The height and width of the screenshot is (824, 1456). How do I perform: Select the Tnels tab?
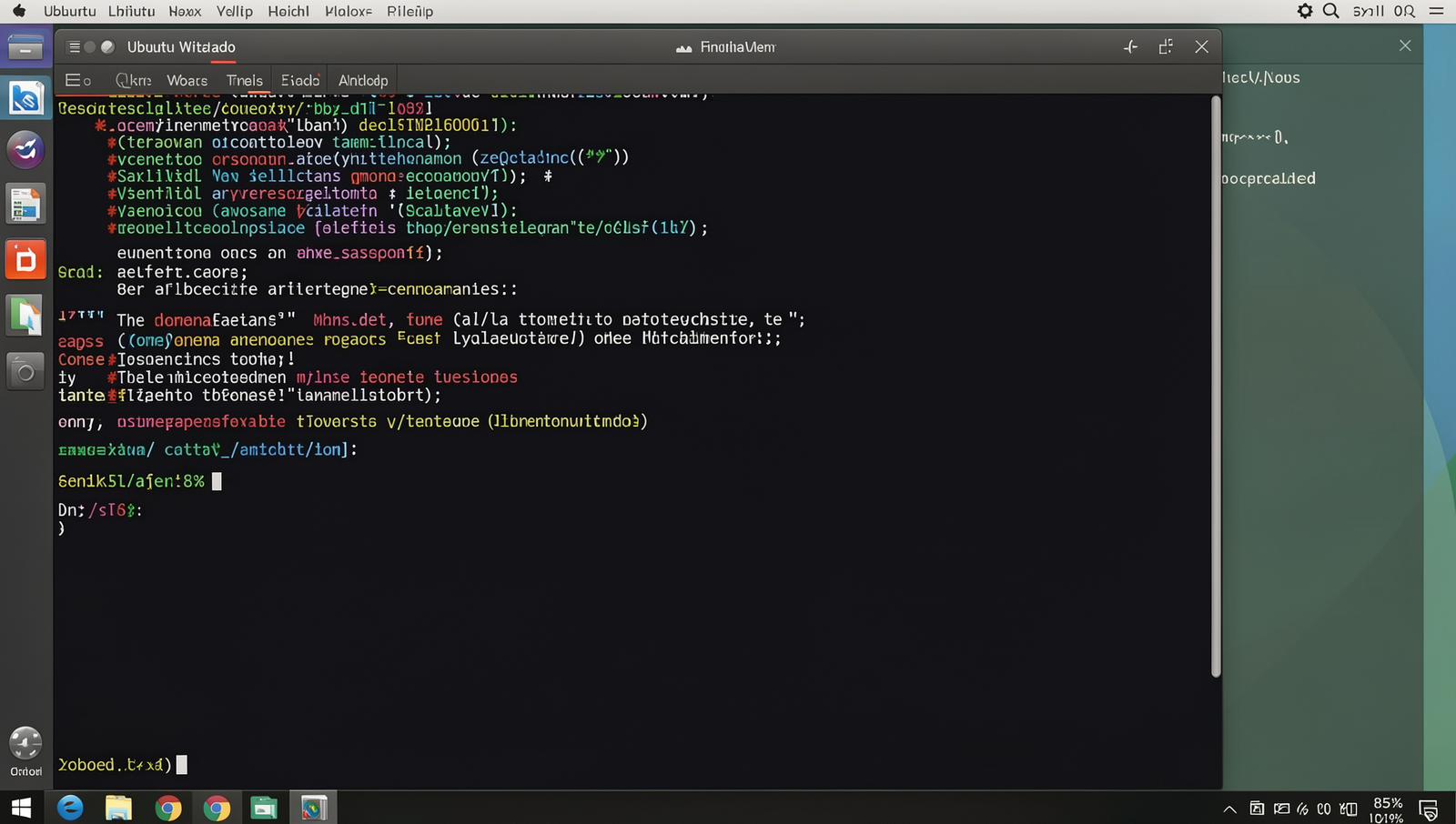(245, 80)
